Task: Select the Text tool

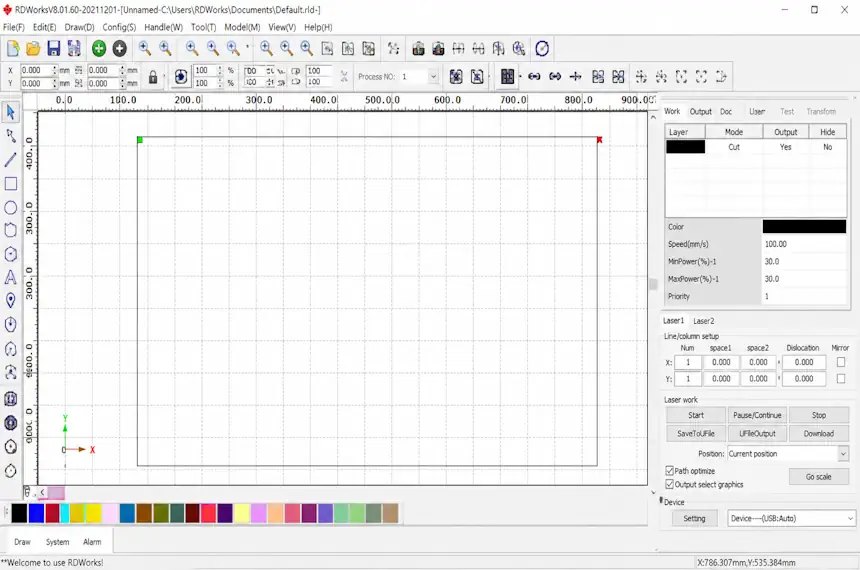Action: 10,278
